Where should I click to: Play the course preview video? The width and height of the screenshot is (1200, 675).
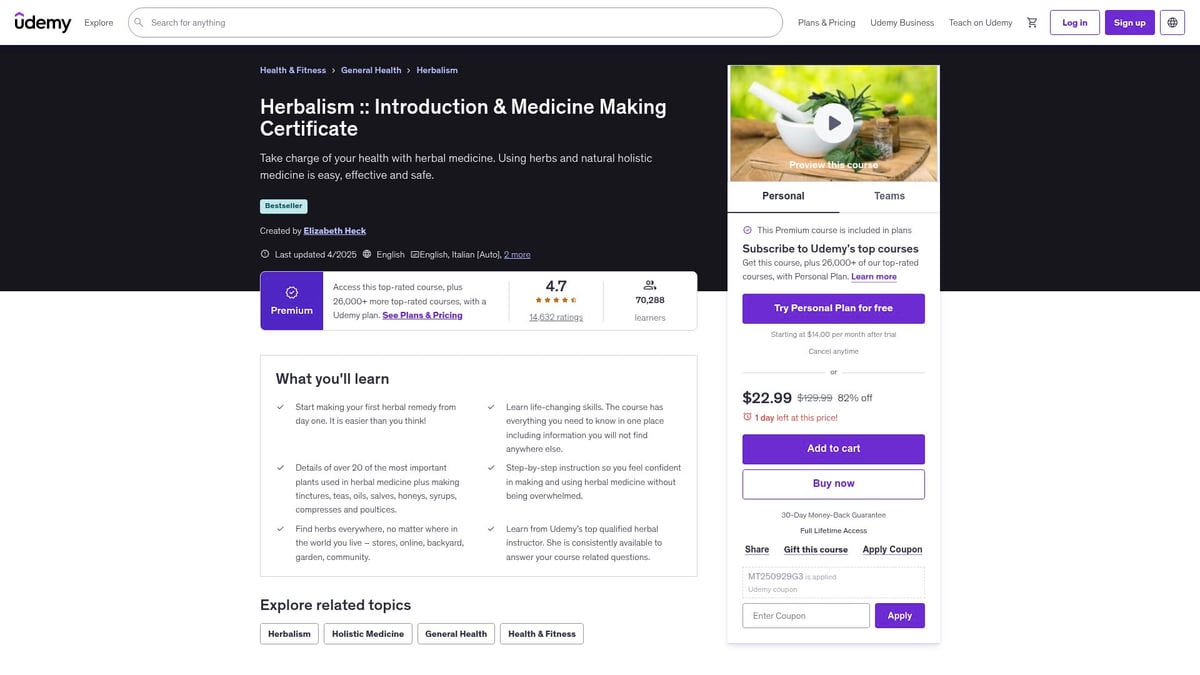coord(833,122)
